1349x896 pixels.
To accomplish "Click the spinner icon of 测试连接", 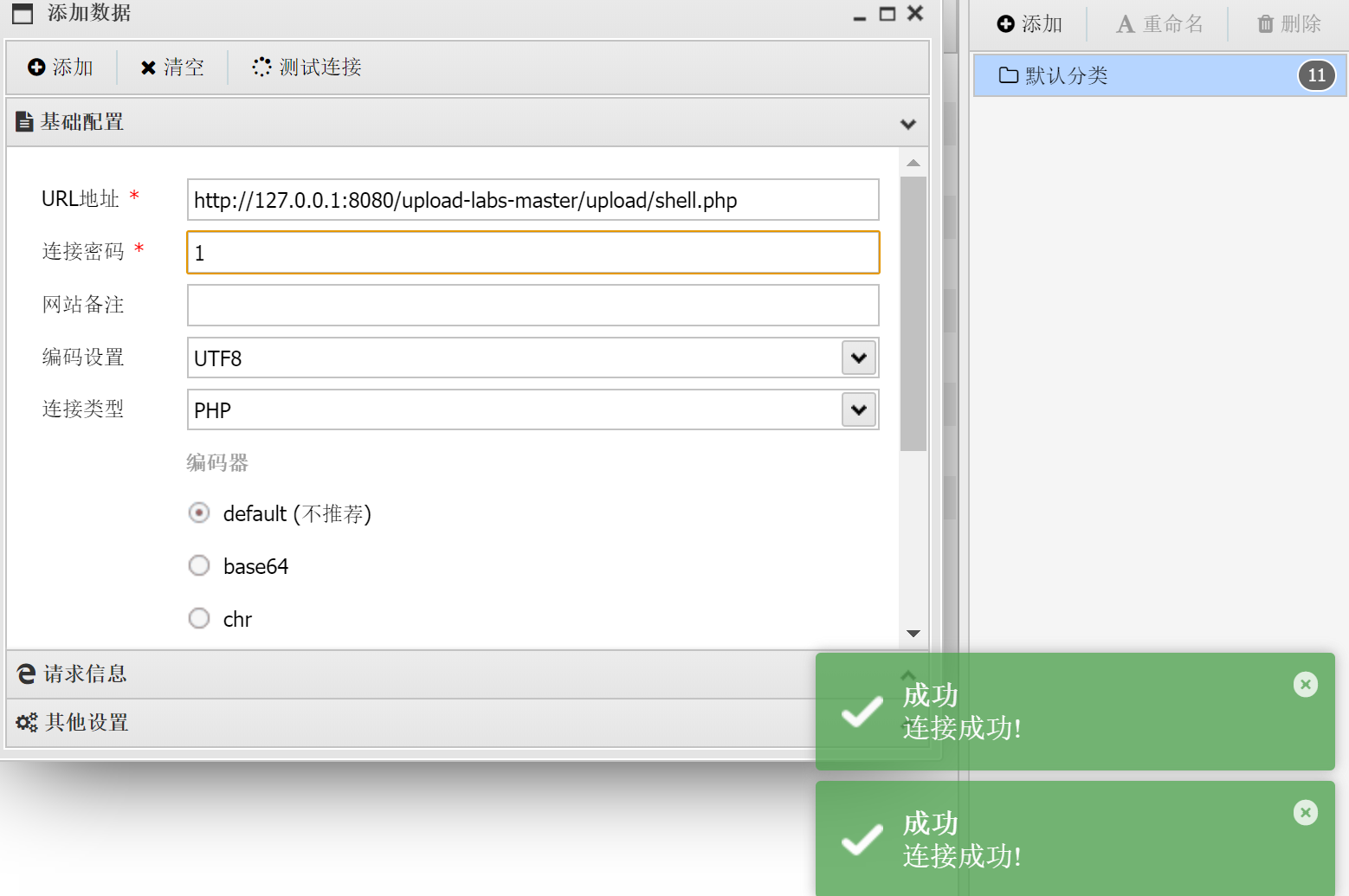I will tap(261, 67).
